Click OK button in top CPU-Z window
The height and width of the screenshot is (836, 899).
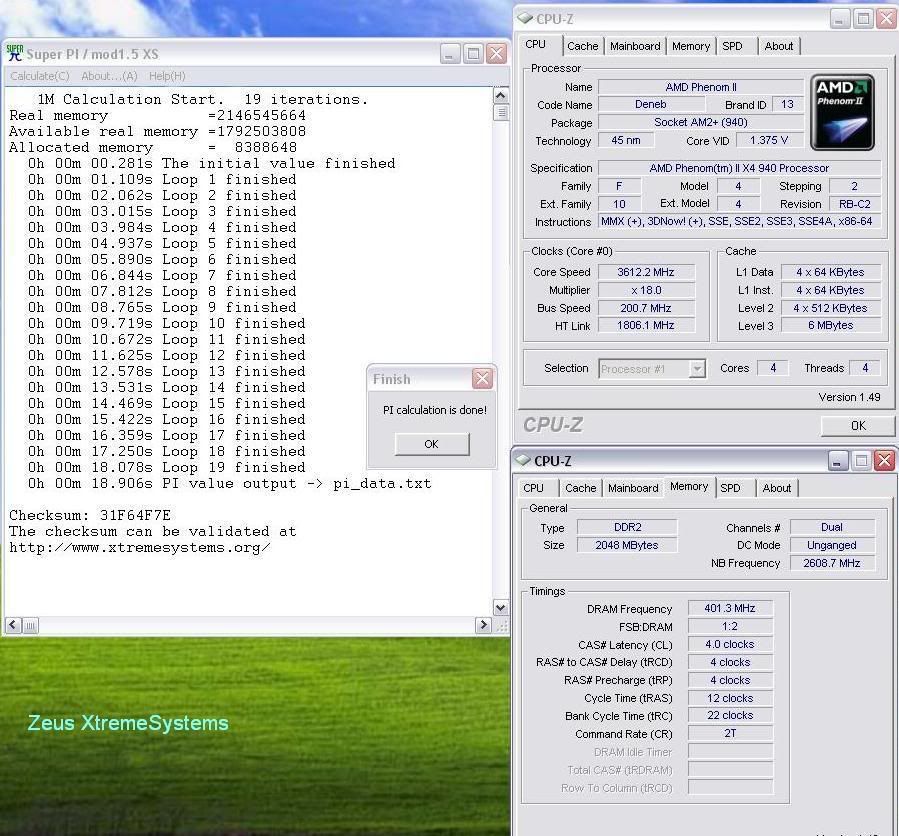pyautogui.click(x=858, y=425)
